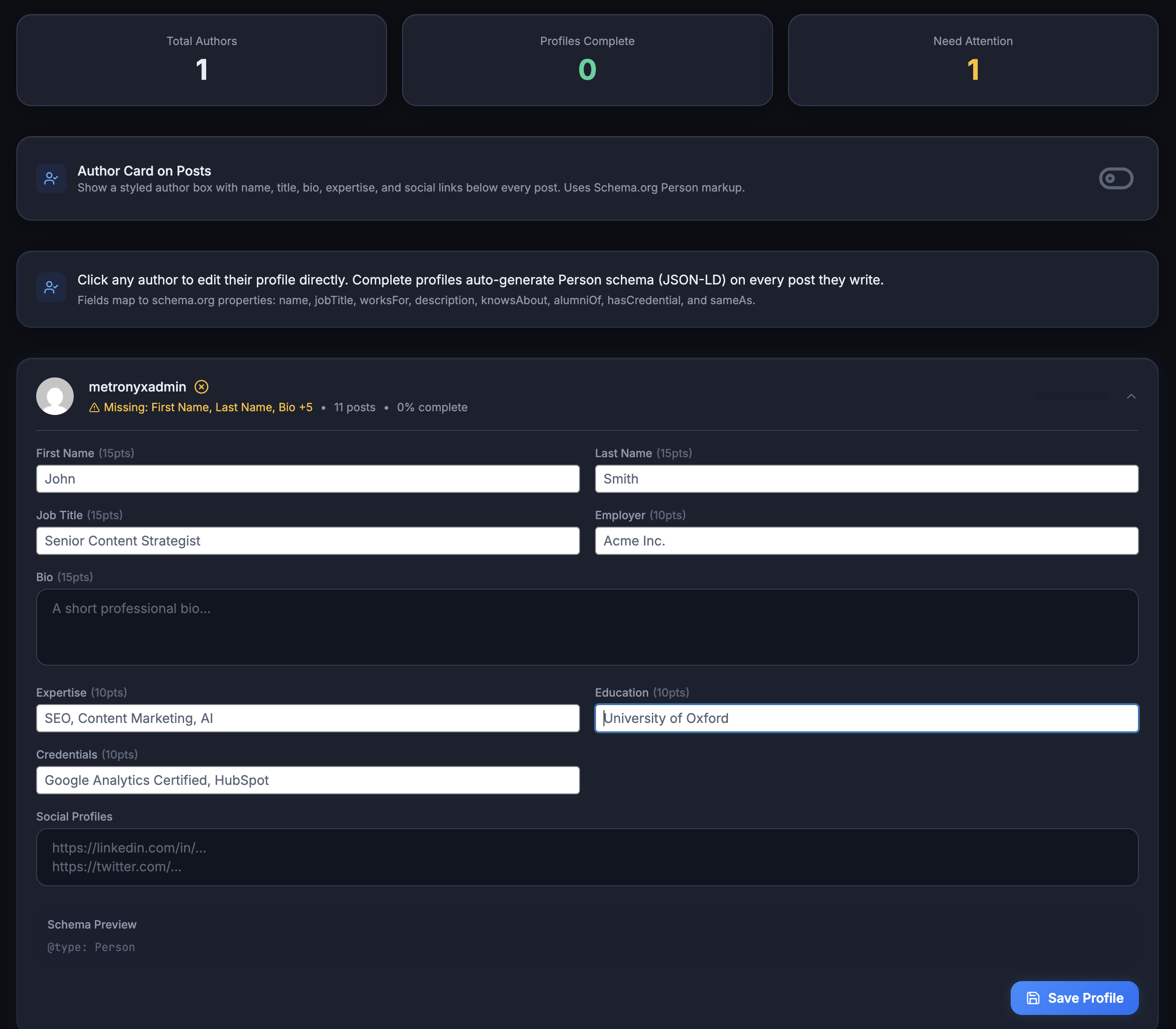Screen dimensions: 1176x1029
Task: Click the incomplete status icon beside metronyxadmin
Action: pyautogui.click(x=201, y=387)
